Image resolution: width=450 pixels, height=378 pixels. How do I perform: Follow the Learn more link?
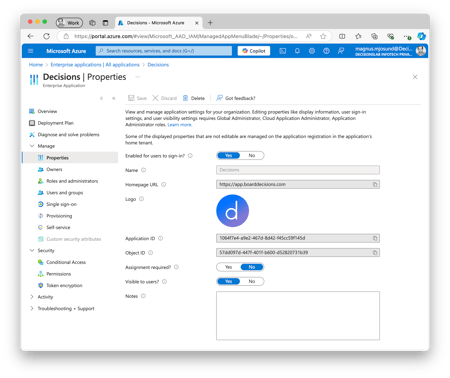[x=179, y=125]
